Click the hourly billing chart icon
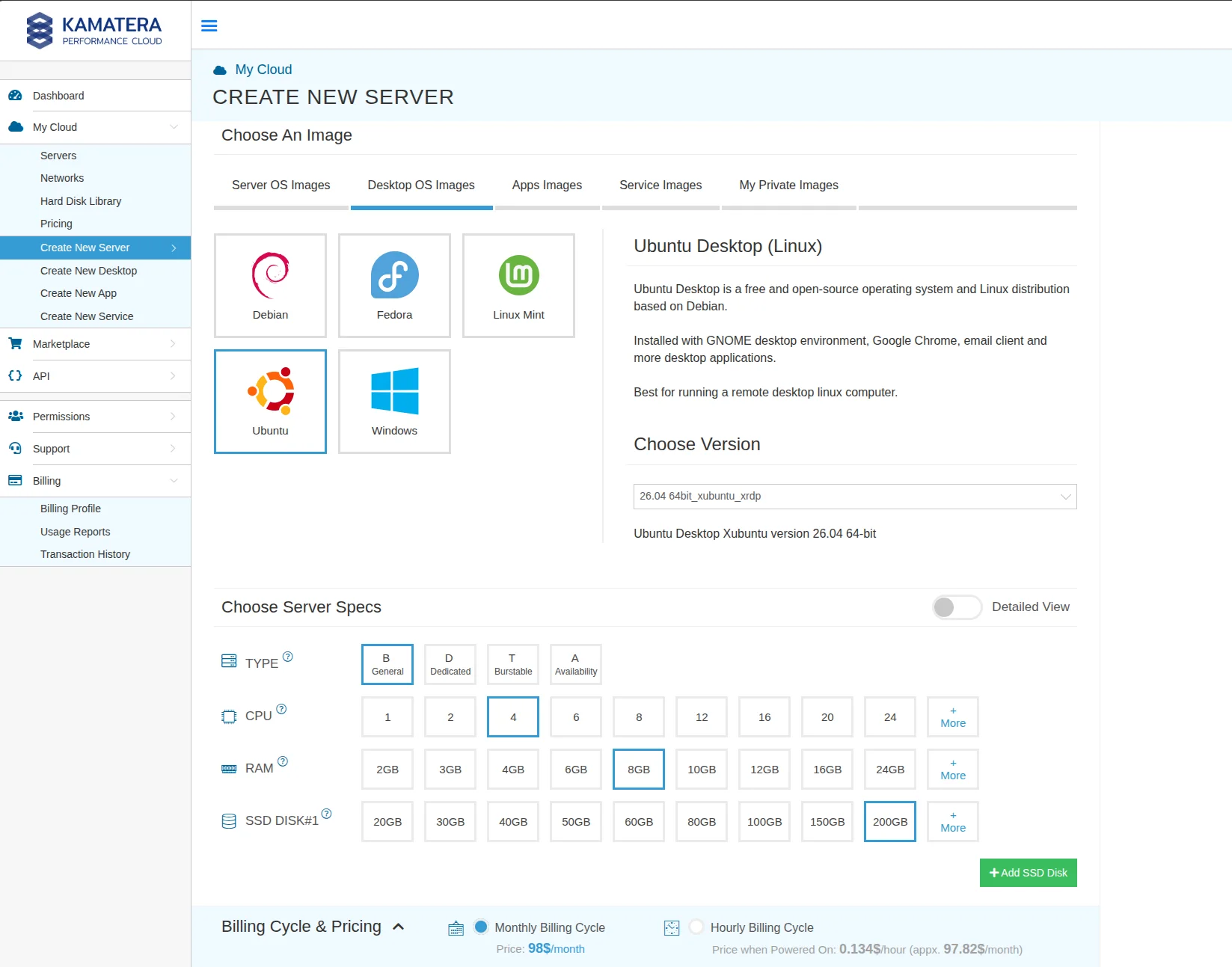 point(672,928)
